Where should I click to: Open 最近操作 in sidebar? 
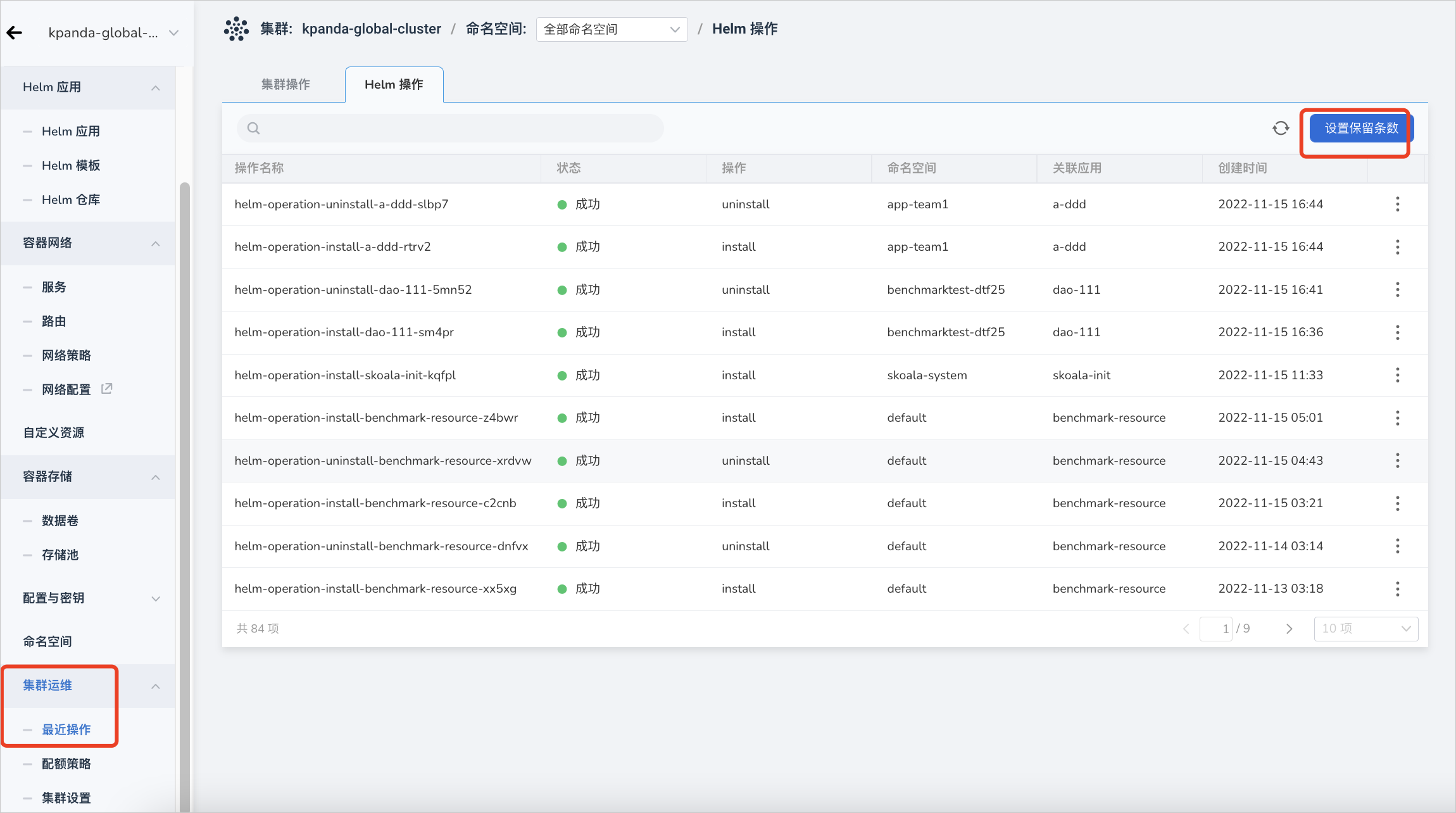[66, 730]
